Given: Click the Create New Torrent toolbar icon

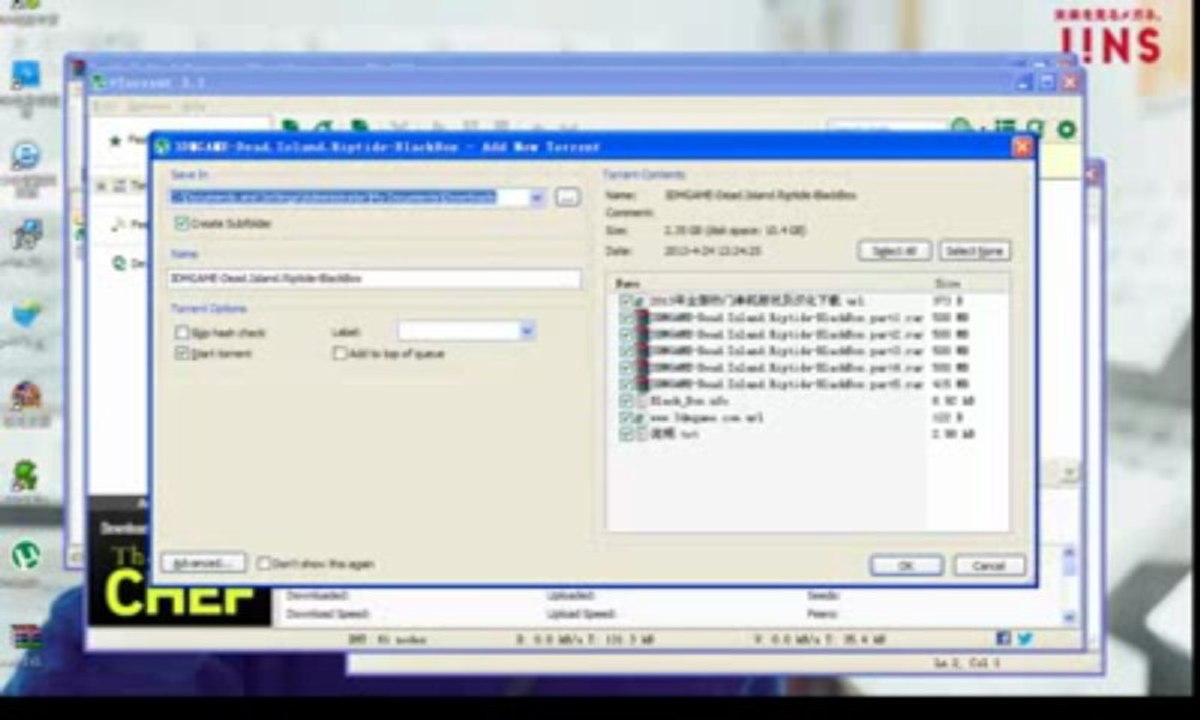Looking at the screenshot, I should coord(359,127).
